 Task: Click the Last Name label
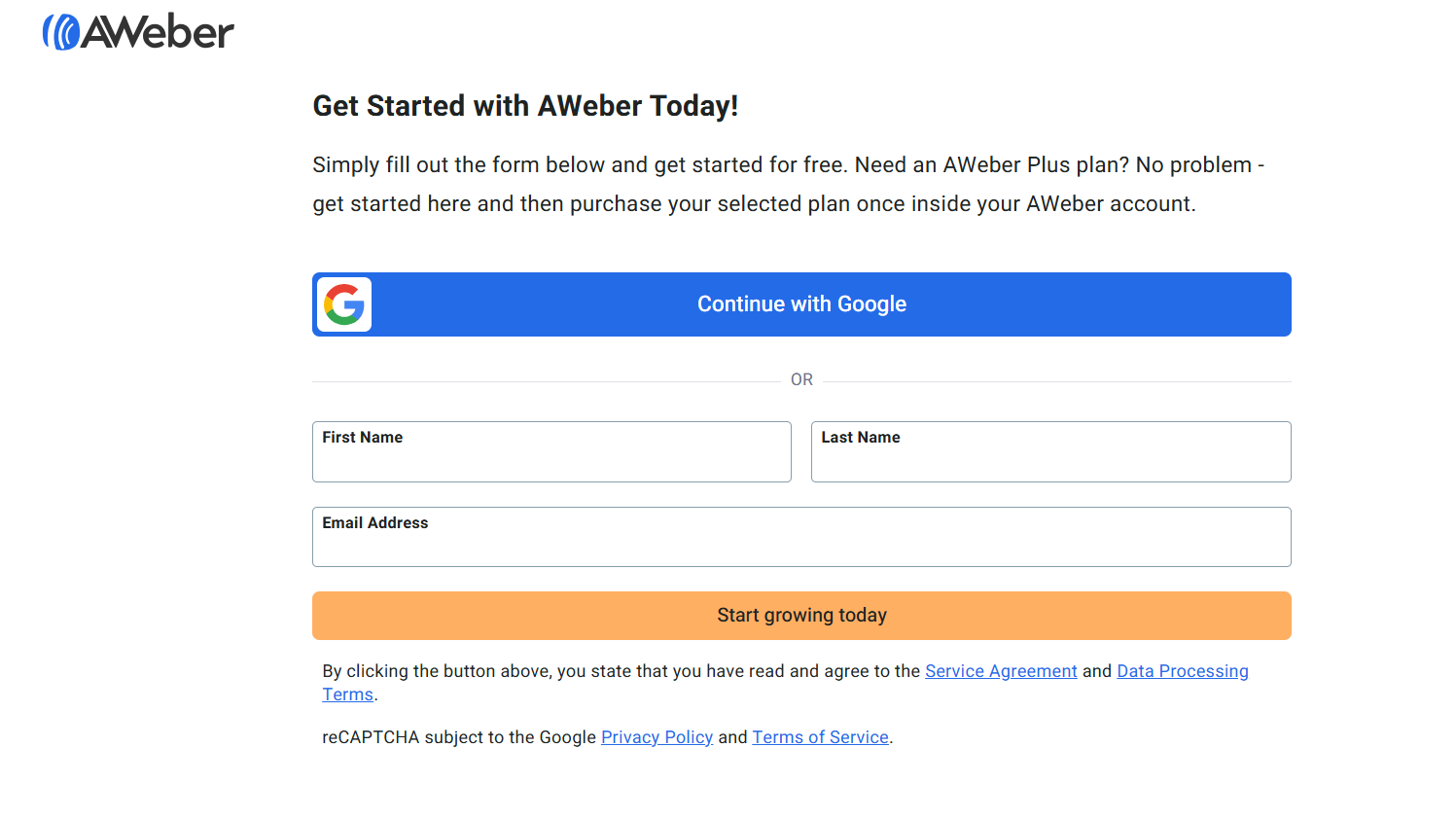click(x=860, y=437)
